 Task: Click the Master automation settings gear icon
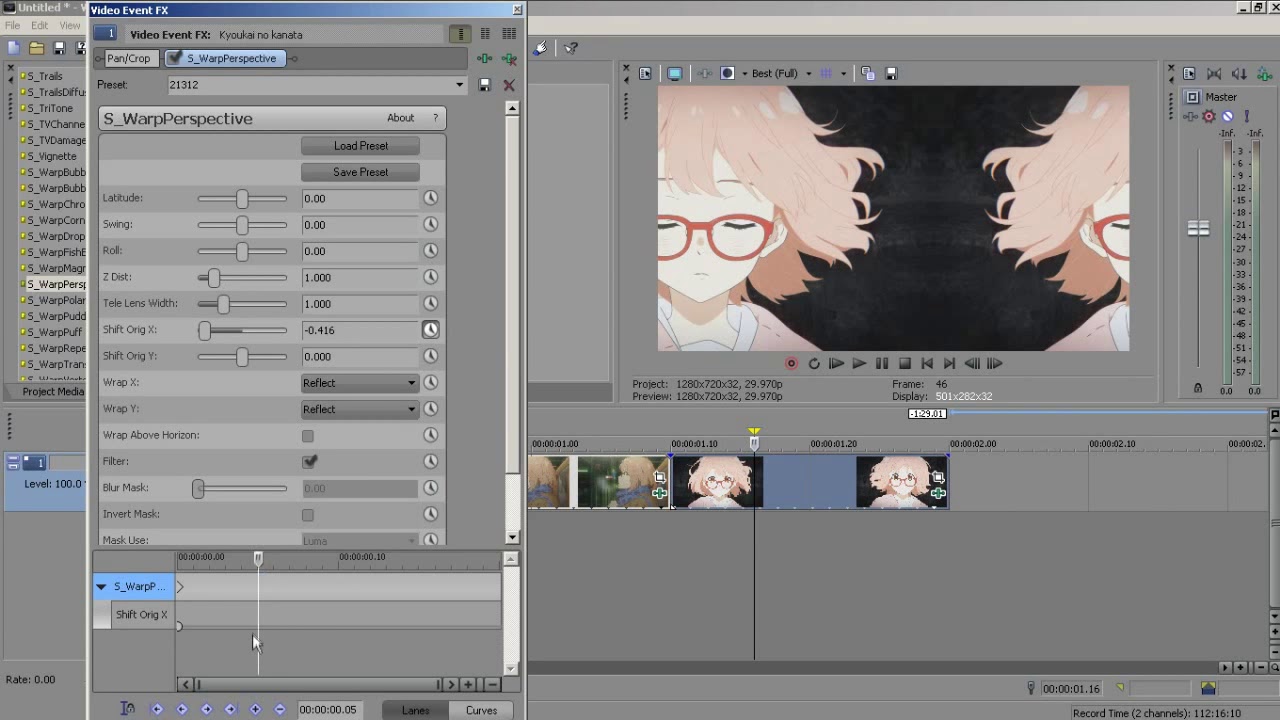coord(1209,116)
